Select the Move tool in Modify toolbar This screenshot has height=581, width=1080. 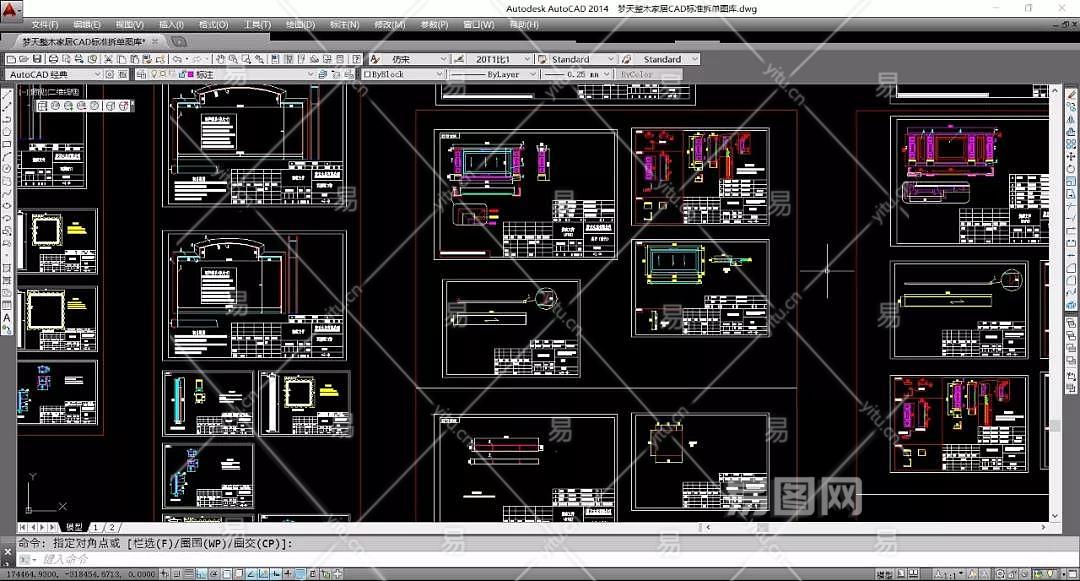1071,156
